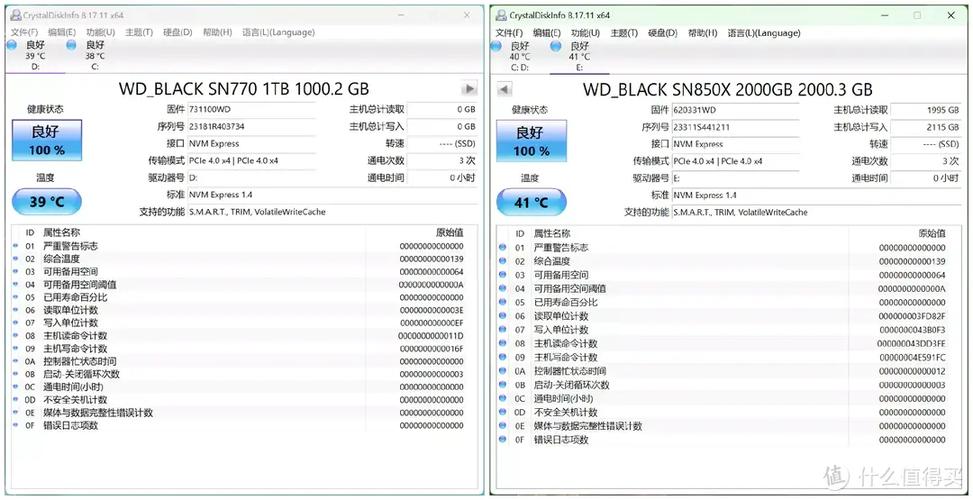
Task: Click status dot for 02 综合温度 in SN770 list
Action: pos(16,259)
